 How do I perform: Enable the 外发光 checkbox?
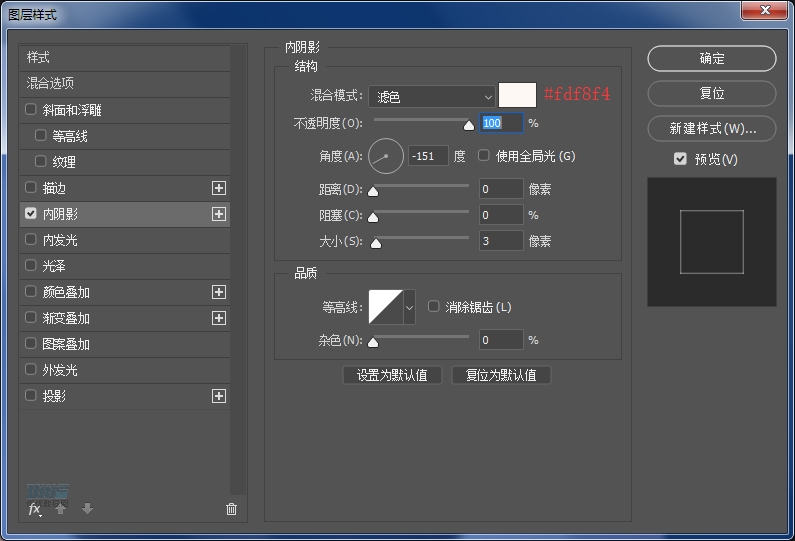pos(31,370)
